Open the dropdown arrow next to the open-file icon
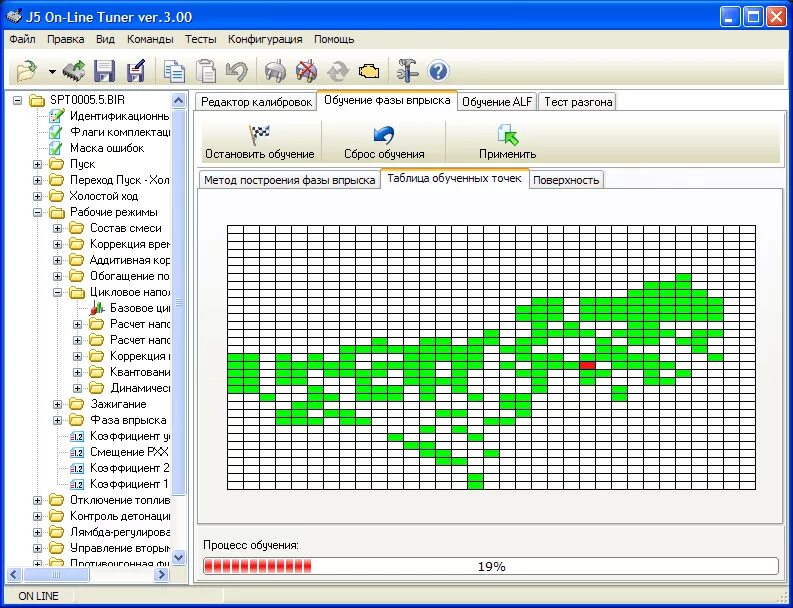The height and width of the screenshot is (608, 793). [x=52, y=72]
